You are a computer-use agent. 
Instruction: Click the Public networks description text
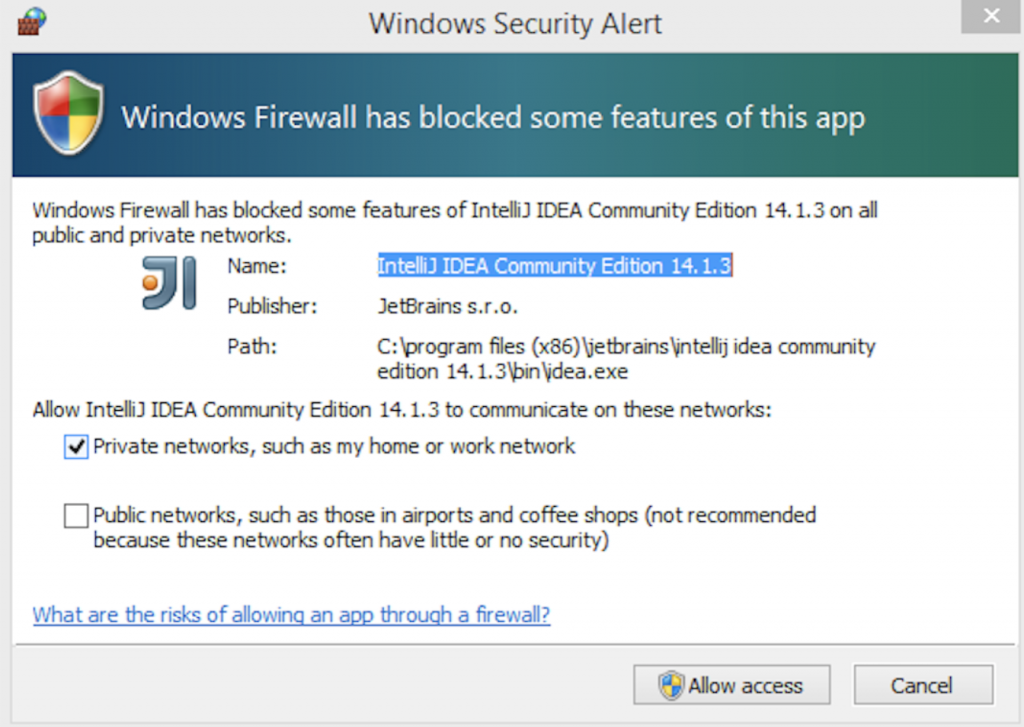click(x=455, y=527)
